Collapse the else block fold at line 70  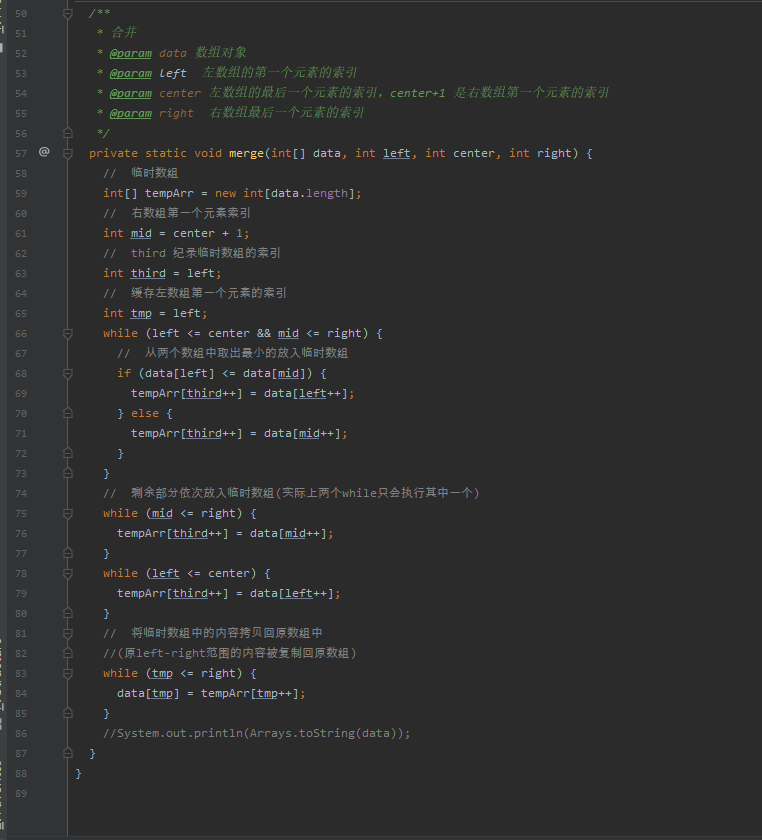tap(68, 413)
